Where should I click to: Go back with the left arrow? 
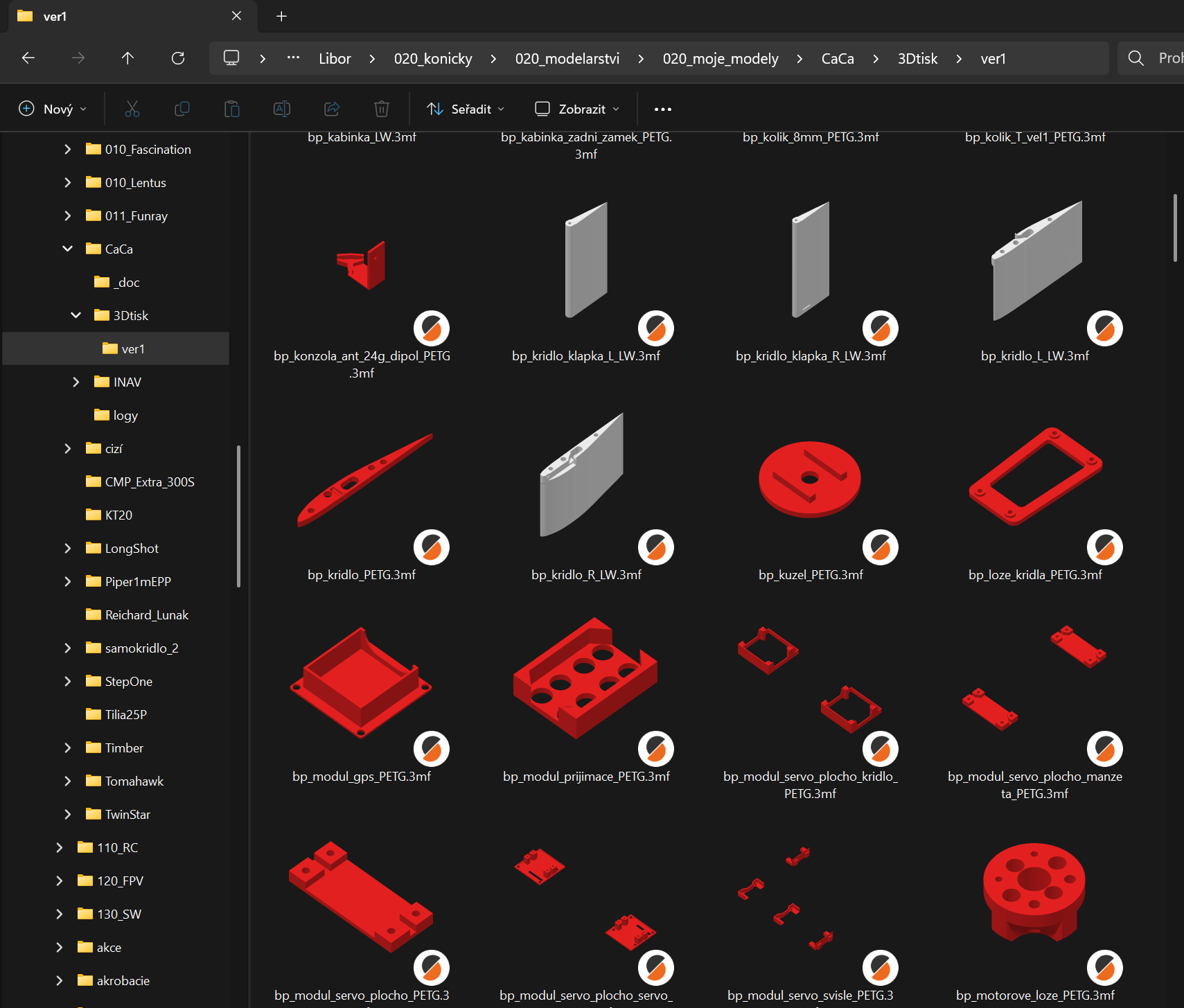pos(28,58)
